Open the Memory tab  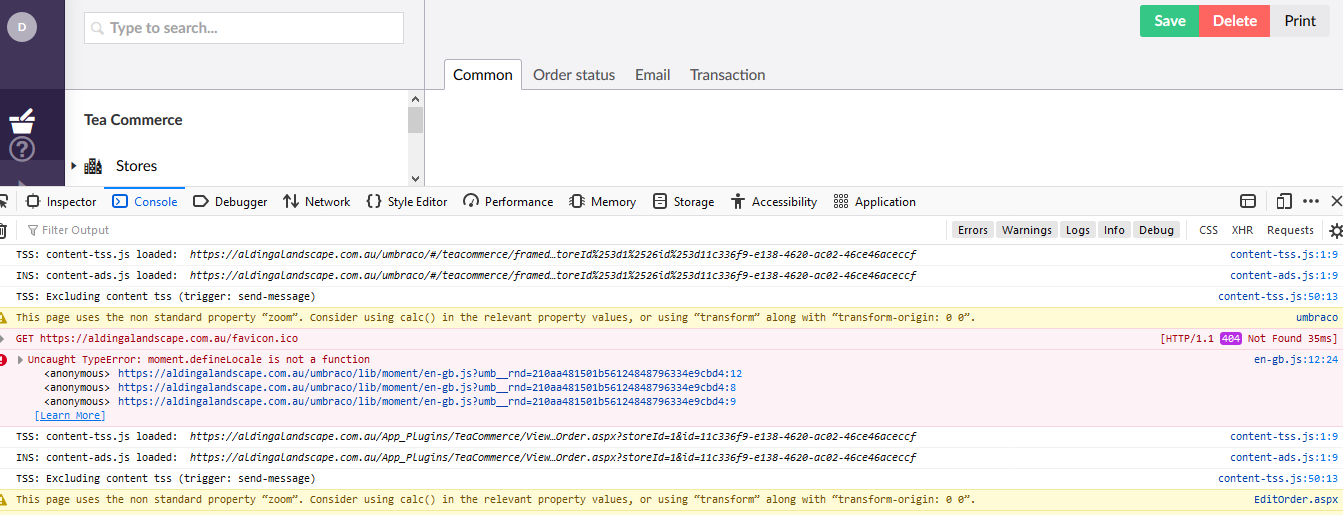[603, 201]
